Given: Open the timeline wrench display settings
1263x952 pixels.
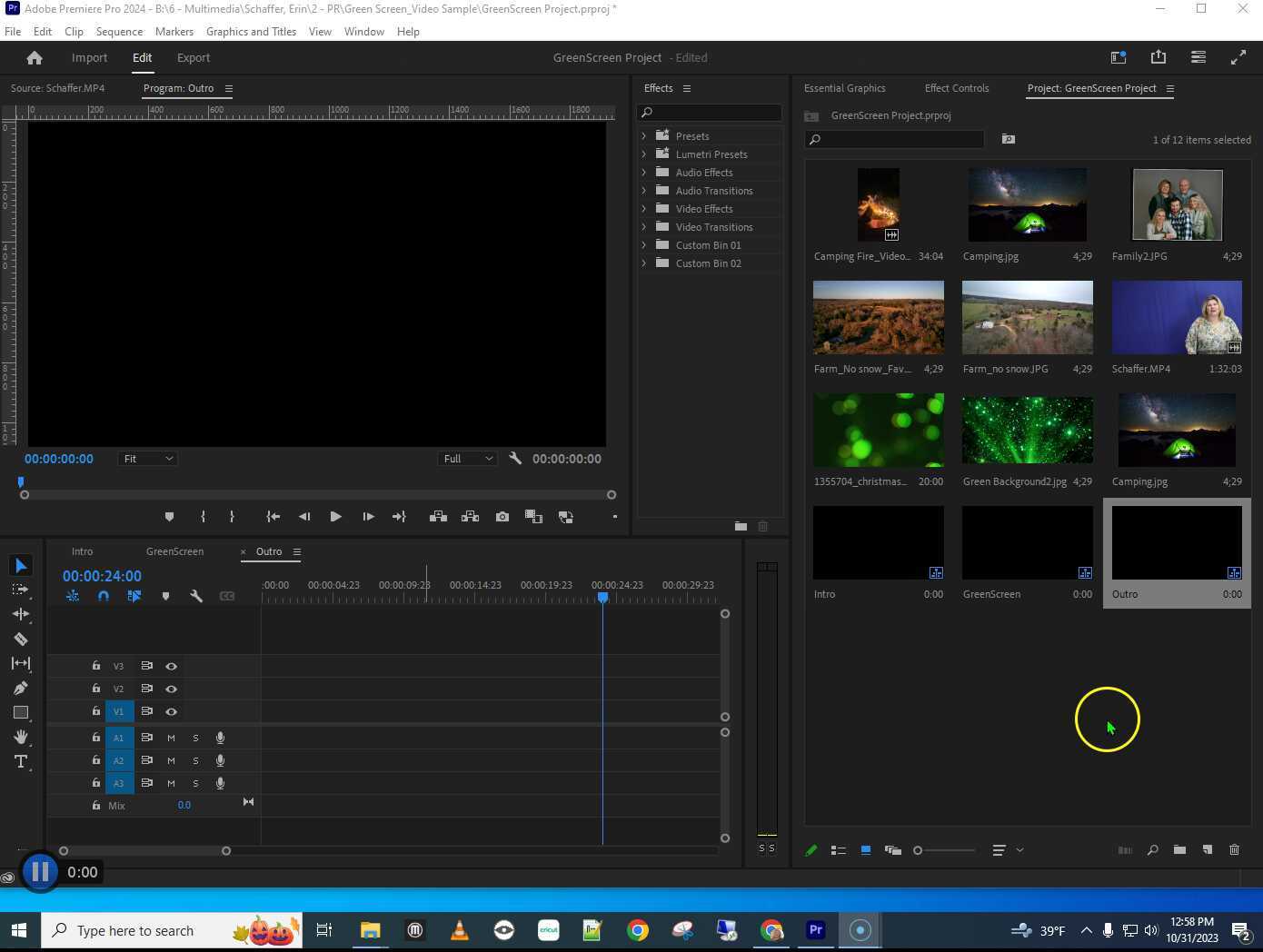Looking at the screenshot, I should point(196,596).
